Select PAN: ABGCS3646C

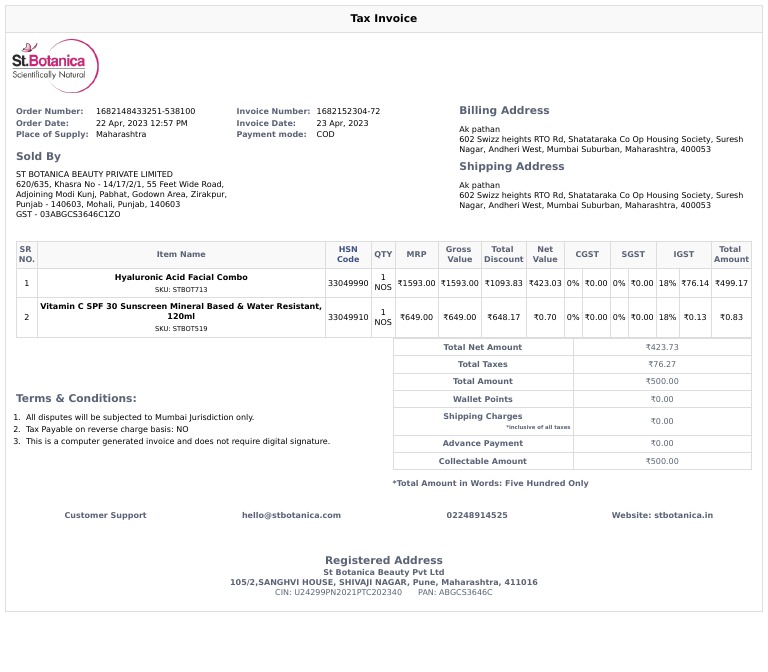(455, 592)
